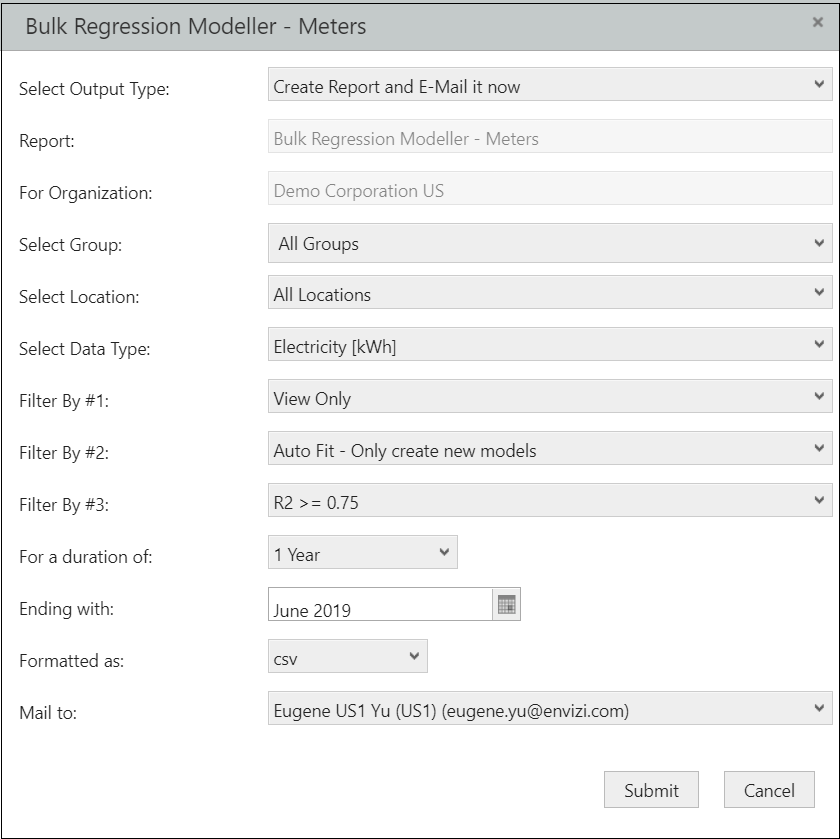Viewport: 840px width, 839px height.
Task: Click the June 2019 date field
Action: click(380, 604)
